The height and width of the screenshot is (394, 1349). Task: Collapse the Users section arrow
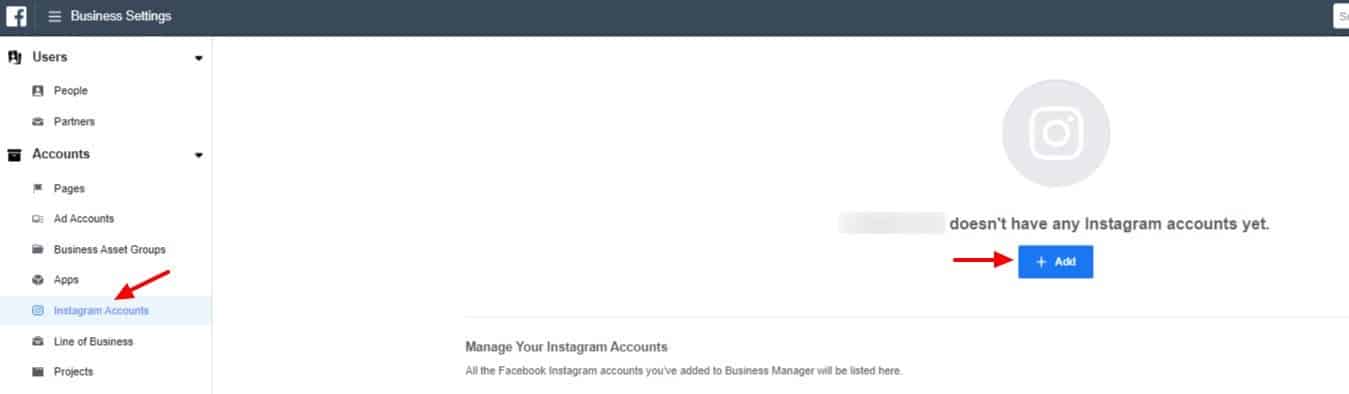199,58
